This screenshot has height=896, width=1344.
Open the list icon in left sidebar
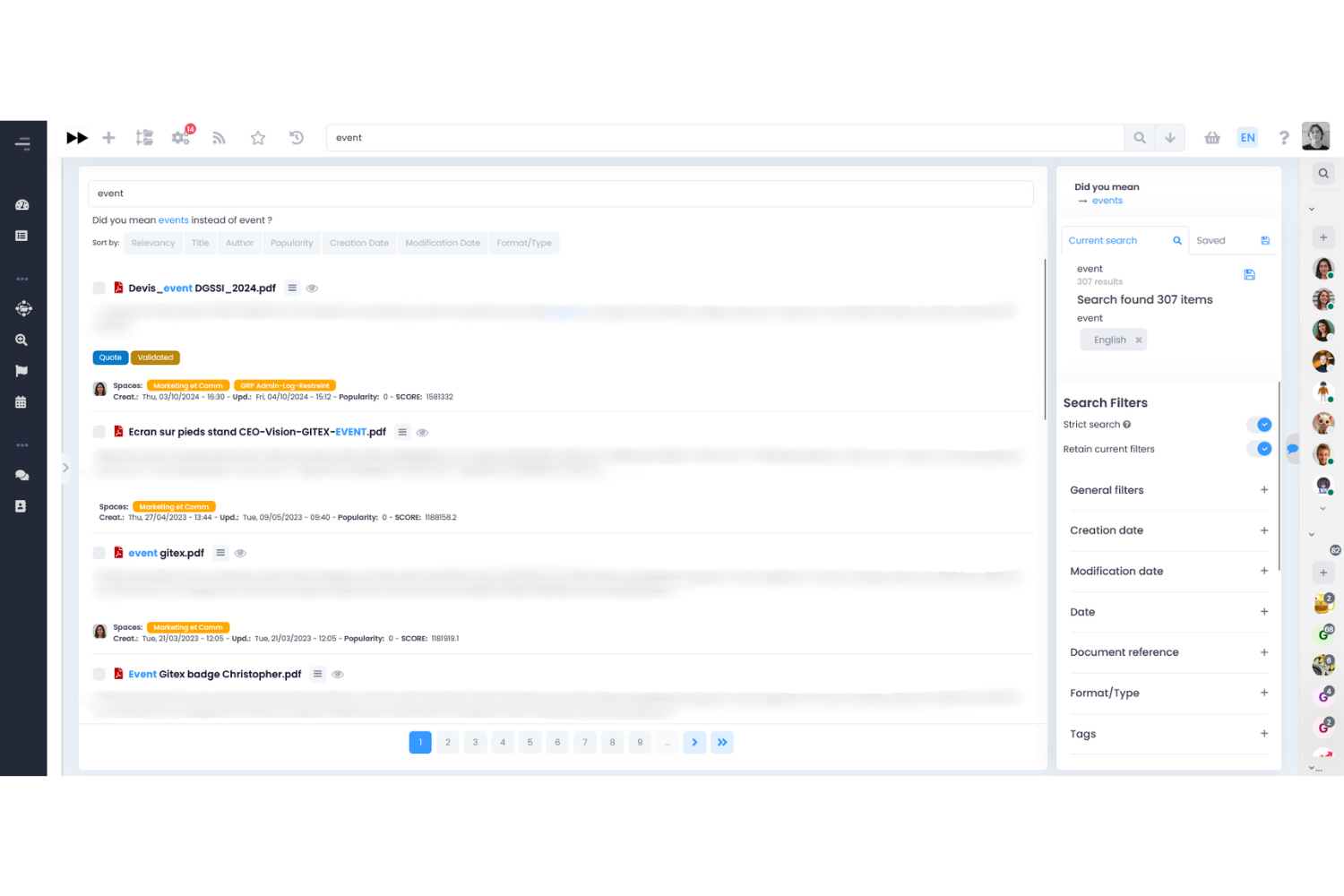[x=22, y=236]
